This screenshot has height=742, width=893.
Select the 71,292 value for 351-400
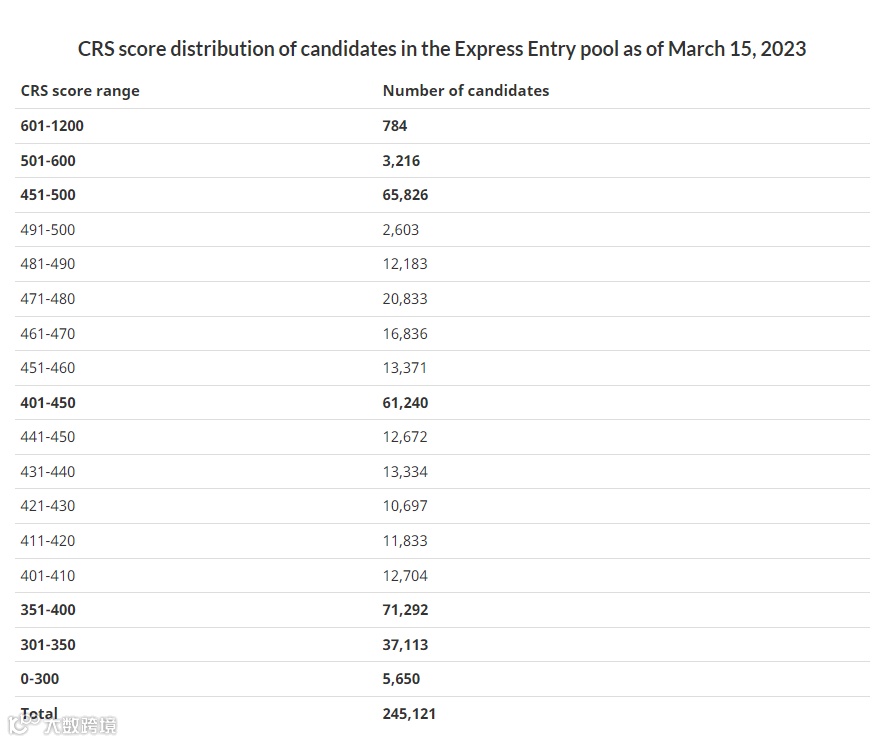(x=405, y=610)
